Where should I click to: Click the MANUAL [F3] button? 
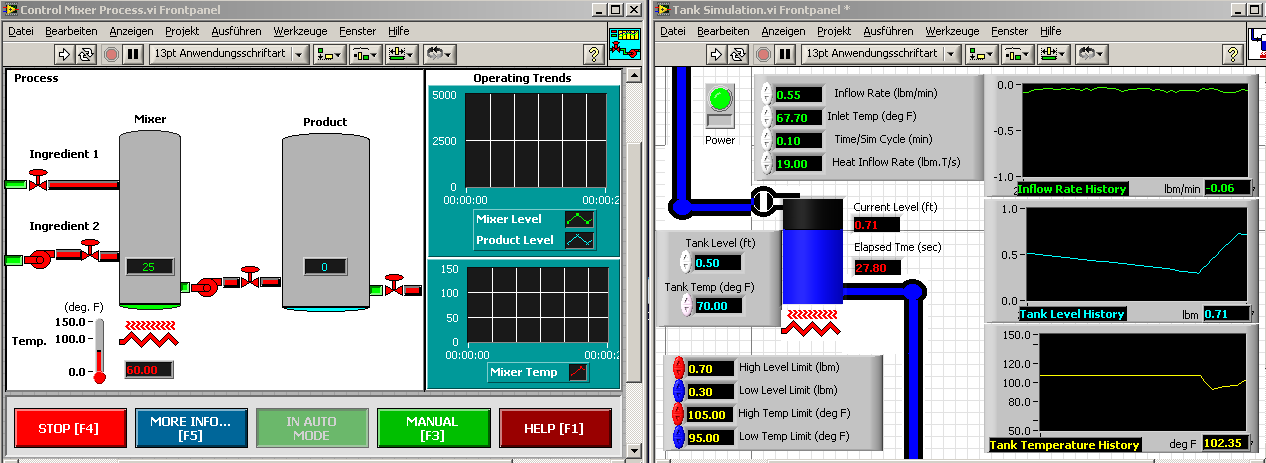pyautogui.click(x=433, y=428)
